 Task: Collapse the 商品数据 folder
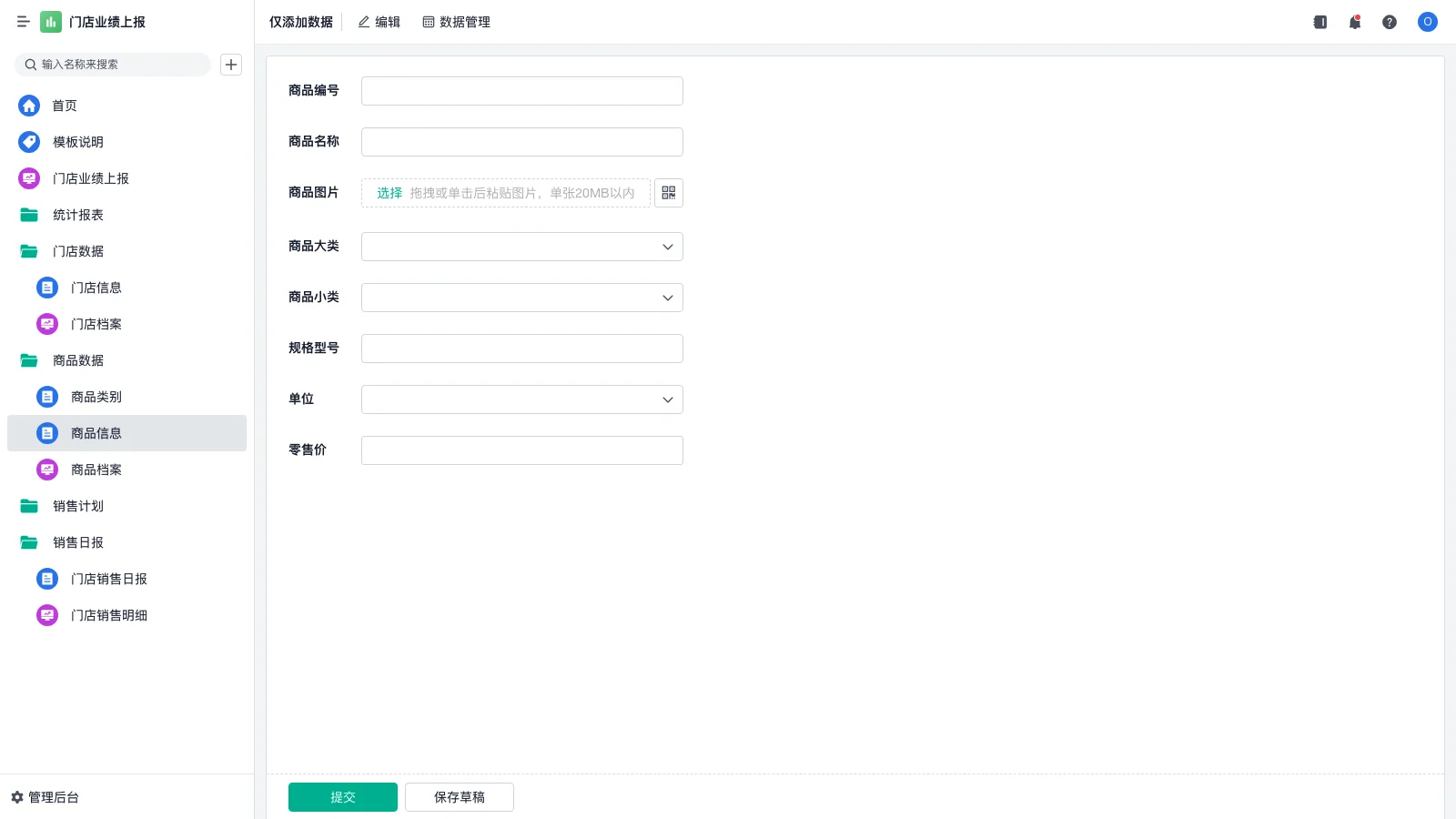29,360
